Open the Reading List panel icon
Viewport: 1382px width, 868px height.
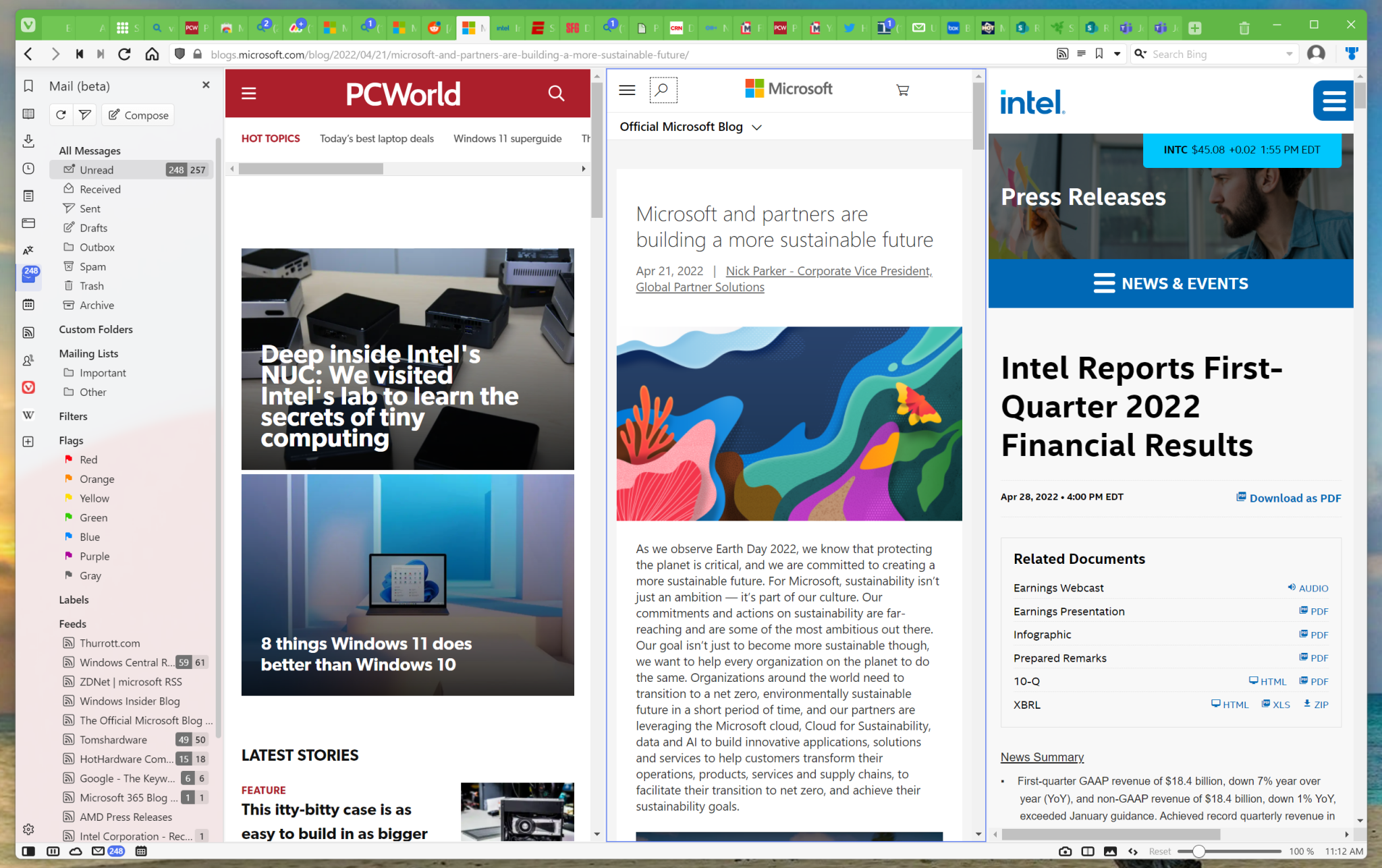(x=28, y=113)
